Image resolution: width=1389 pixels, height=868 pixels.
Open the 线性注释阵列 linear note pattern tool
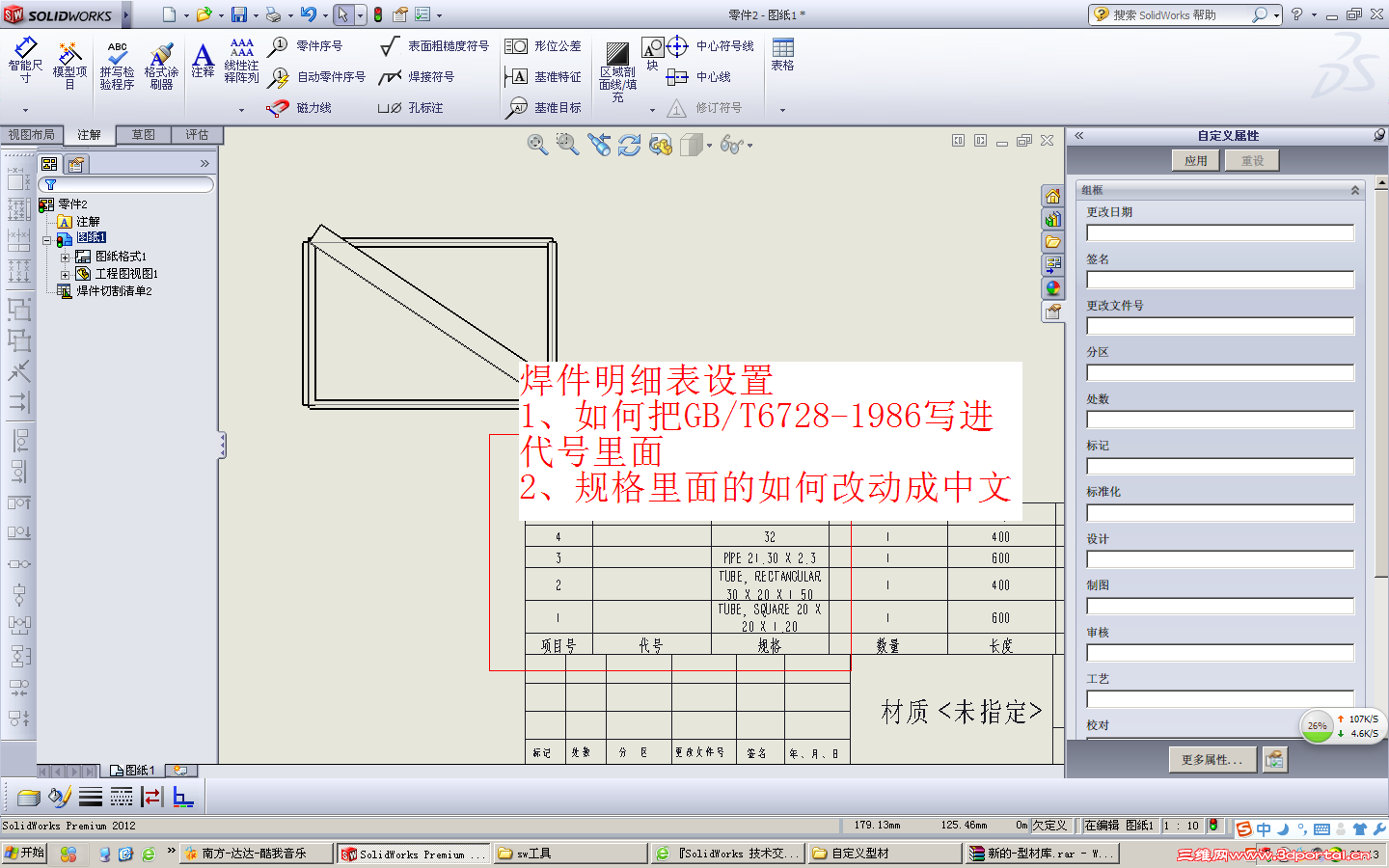pos(241,61)
